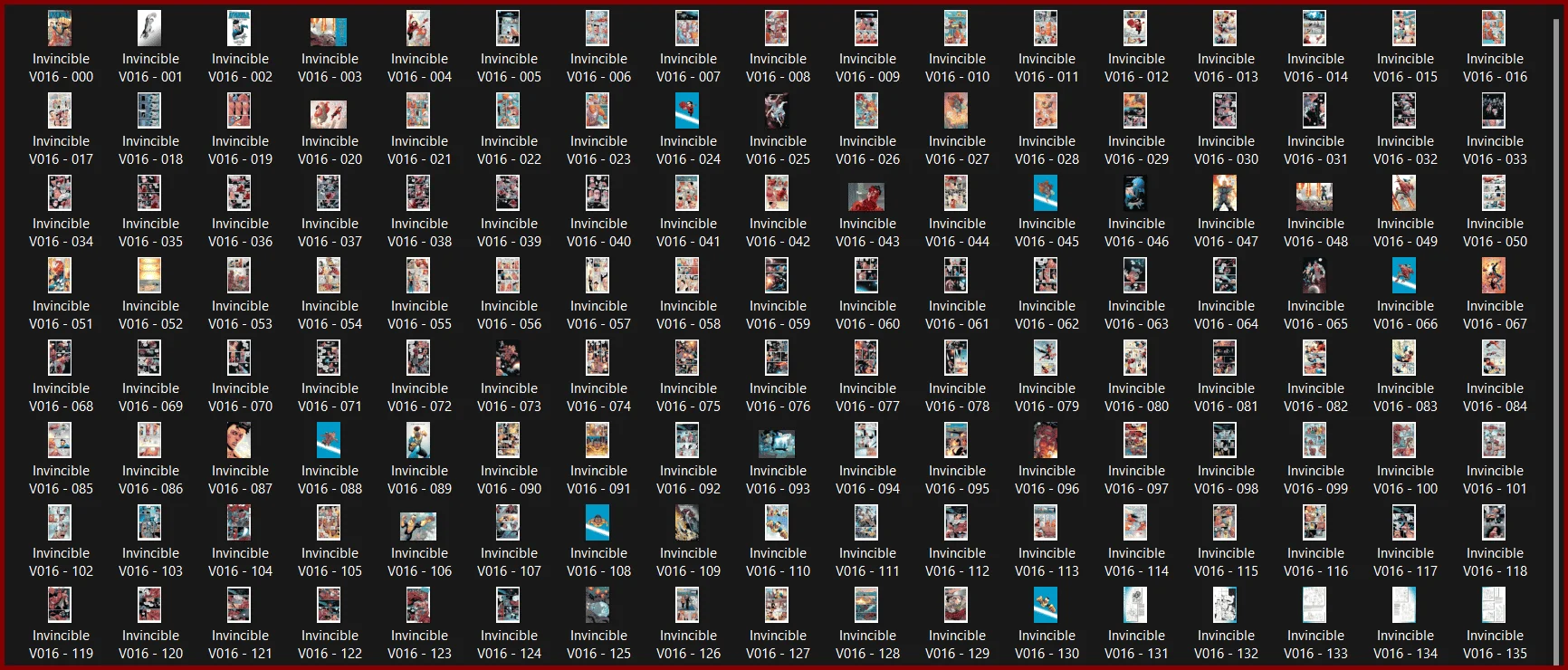This screenshot has width=1568, height=670.
Task: Click the file name "Invincible V016 - 002"
Action: 240,68
